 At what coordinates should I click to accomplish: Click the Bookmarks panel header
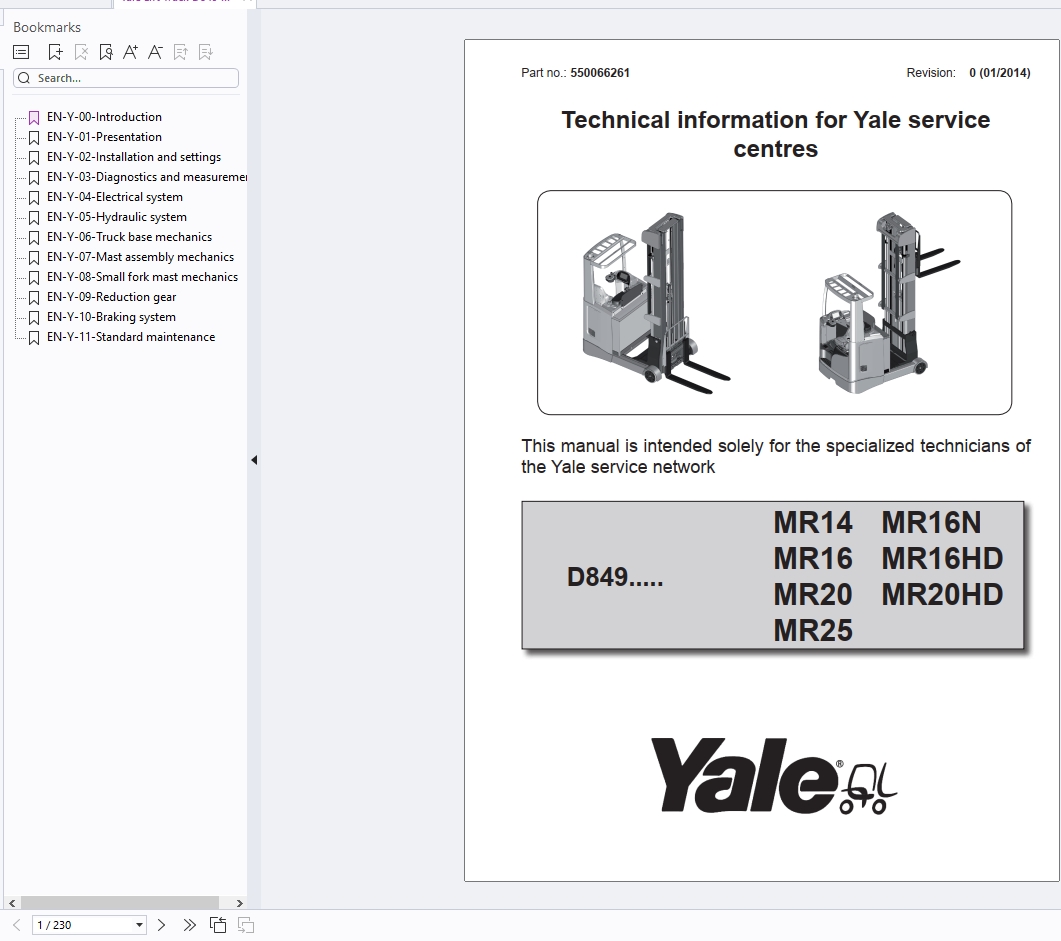(46, 27)
